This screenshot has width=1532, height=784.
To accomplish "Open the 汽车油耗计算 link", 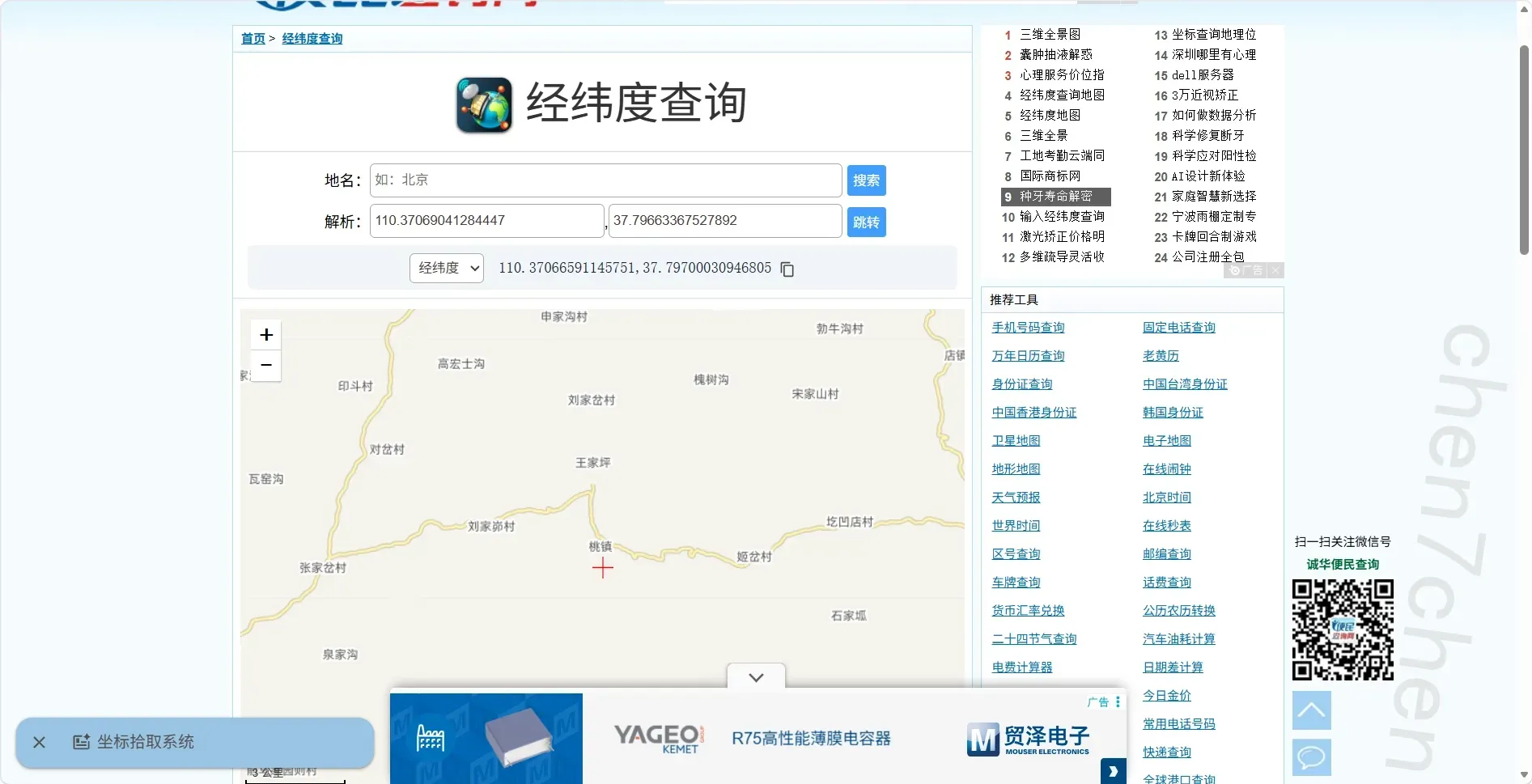I will point(1179,639).
